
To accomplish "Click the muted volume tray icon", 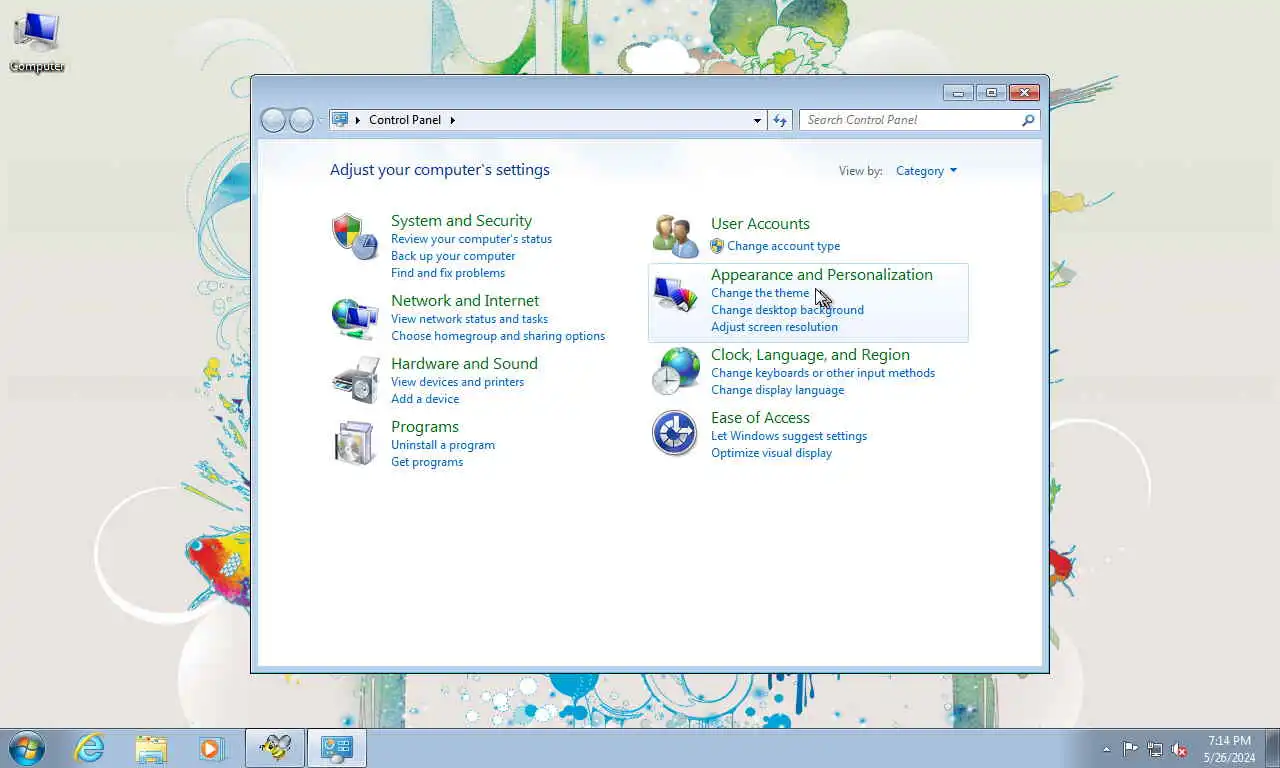I will [x=1179, y=749].
